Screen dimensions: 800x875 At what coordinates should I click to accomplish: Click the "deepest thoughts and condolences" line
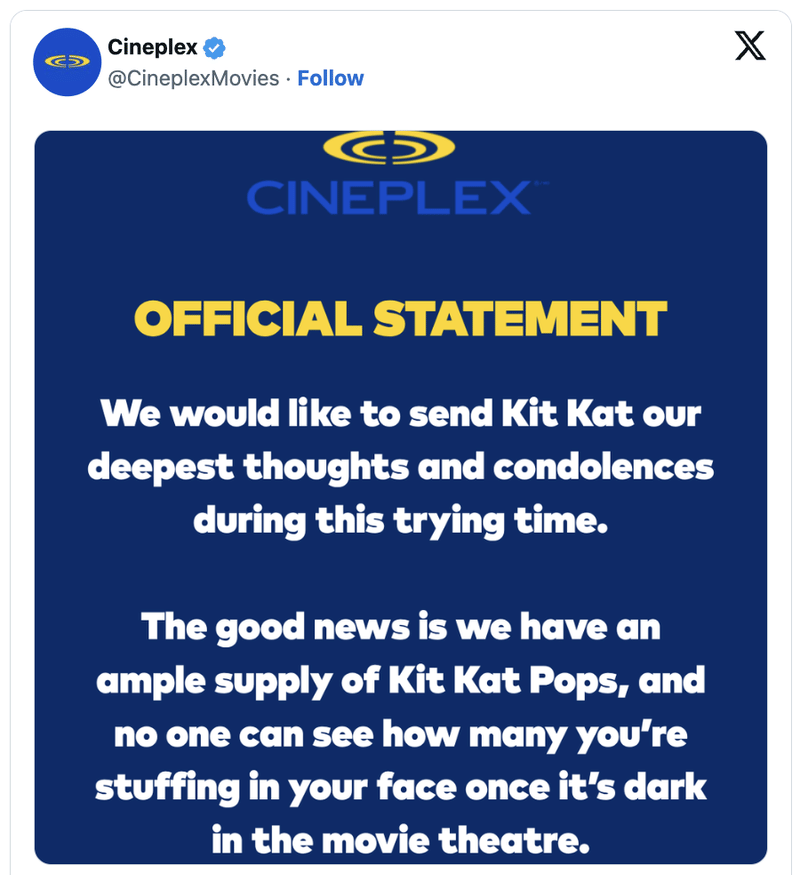point(400,467)
